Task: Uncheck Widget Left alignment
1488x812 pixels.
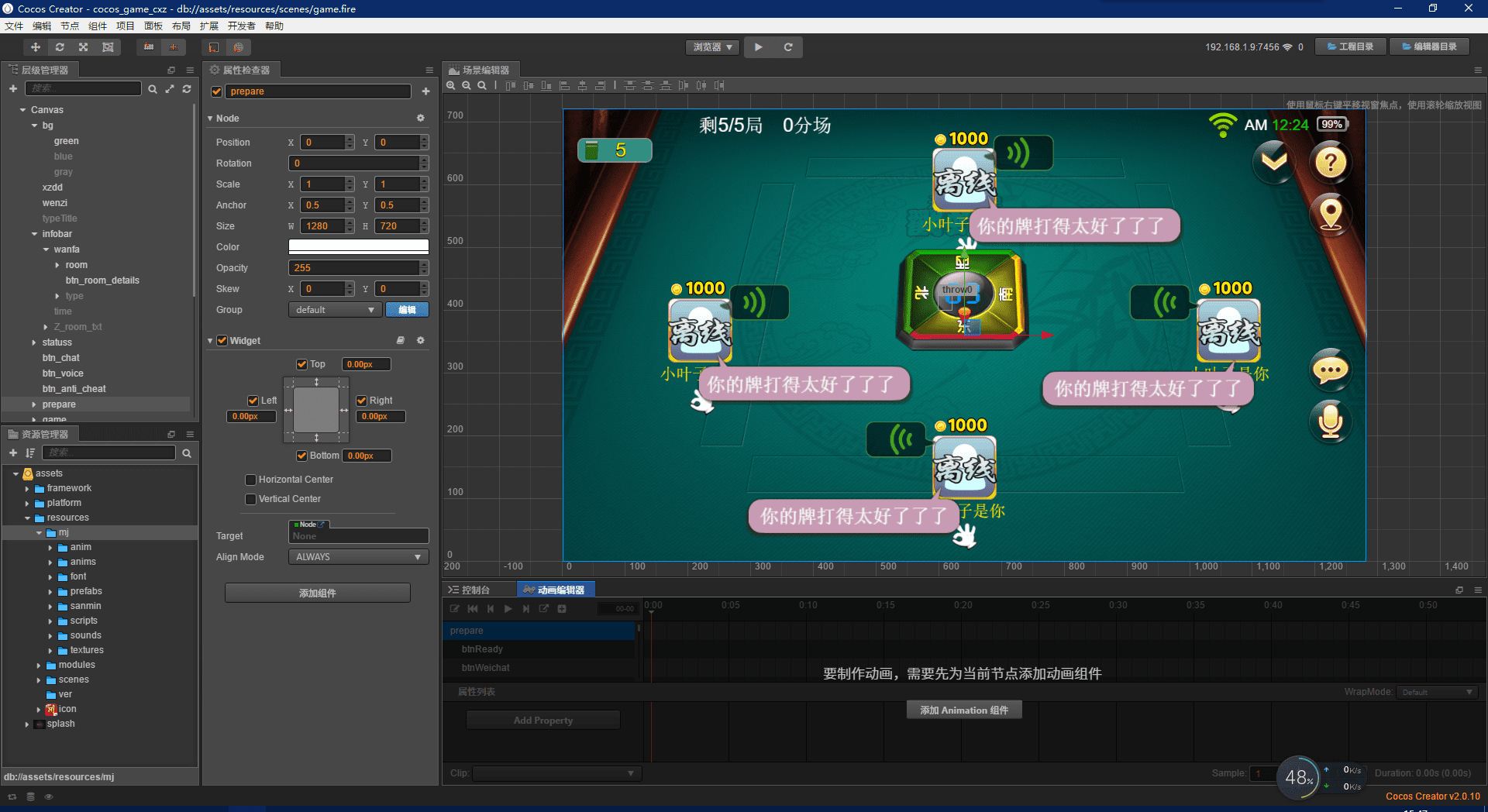Action: click(x=253, y=401)
